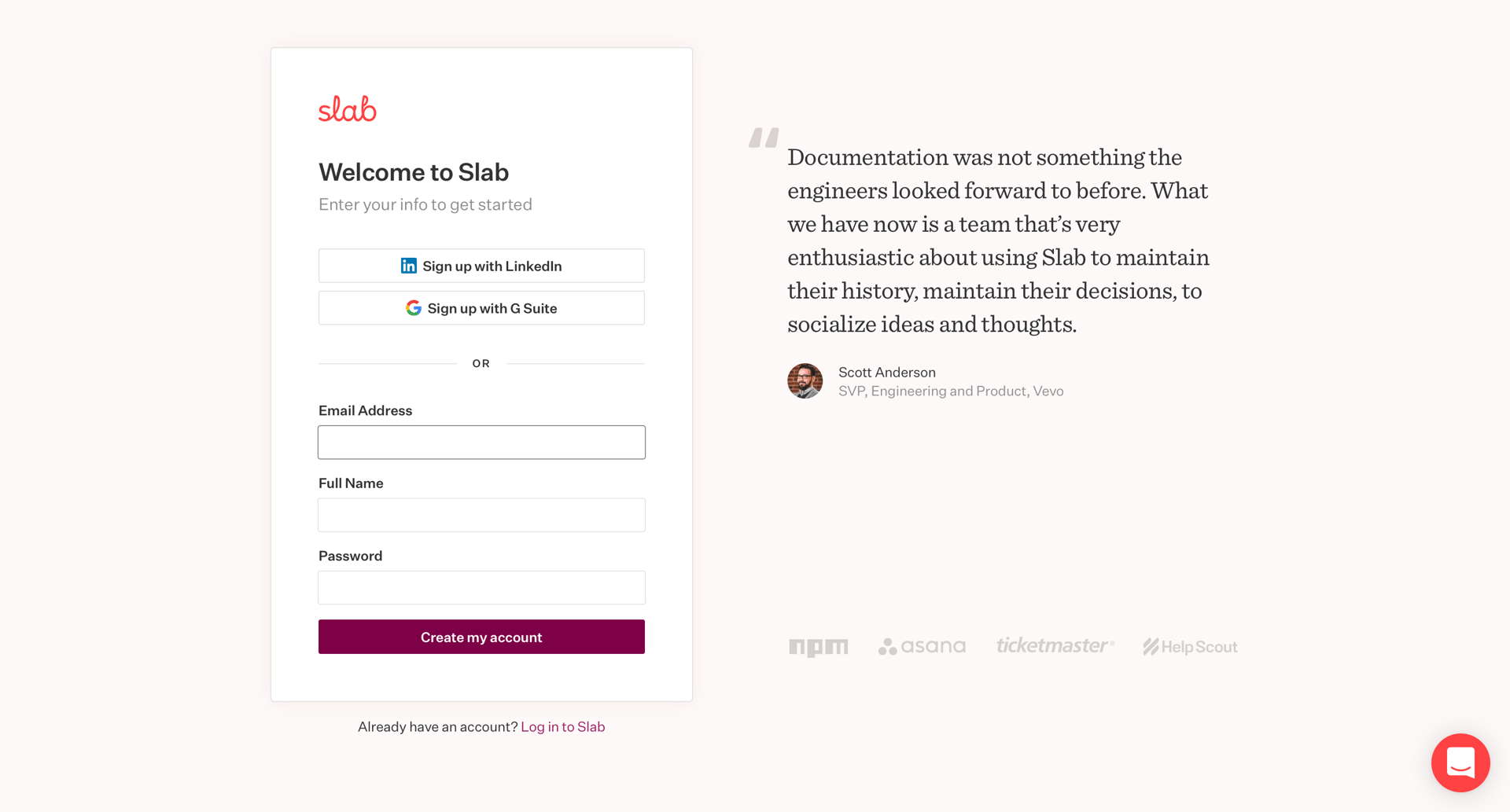Click Scott Anderson's name in the testimonial

tap(887, 372)
